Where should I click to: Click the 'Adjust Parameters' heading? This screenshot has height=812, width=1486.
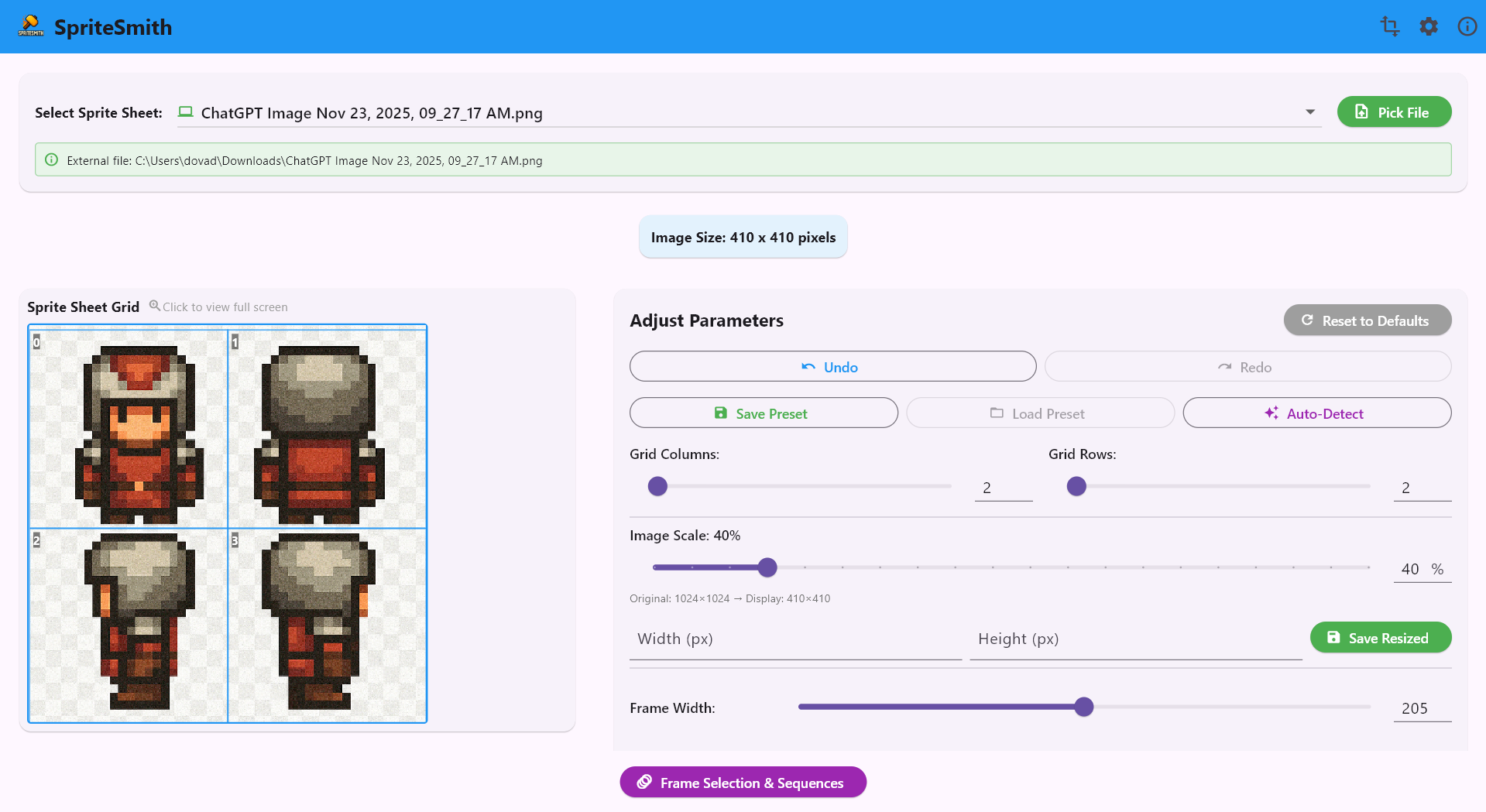(706, 320)
